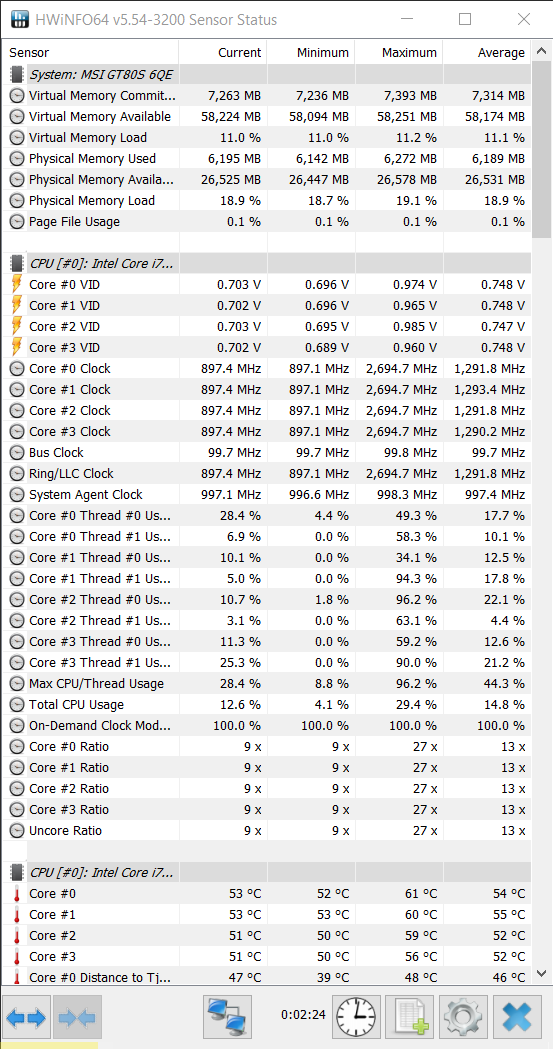This screenshot has width=553, height=1049.
Task: Click the Core #0 VID lightning icon
Action: coord(17,285)
